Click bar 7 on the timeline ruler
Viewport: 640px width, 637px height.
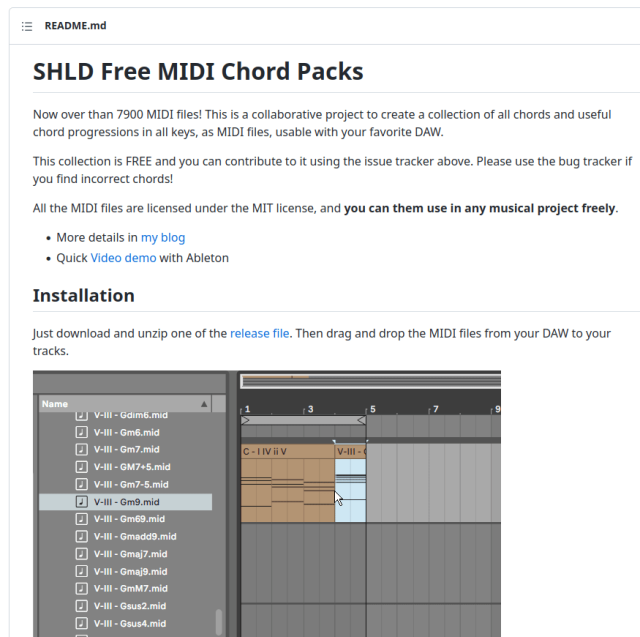point(433,409)
